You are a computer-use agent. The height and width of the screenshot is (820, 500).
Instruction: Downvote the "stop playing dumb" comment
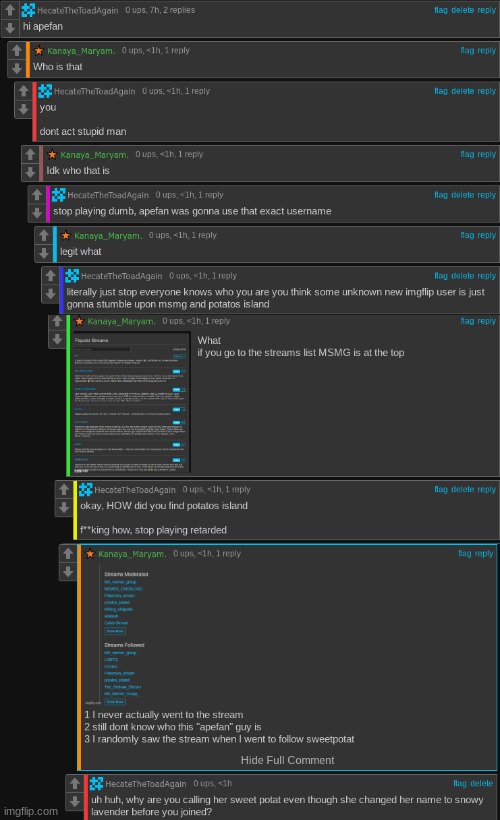click(37, 212)
